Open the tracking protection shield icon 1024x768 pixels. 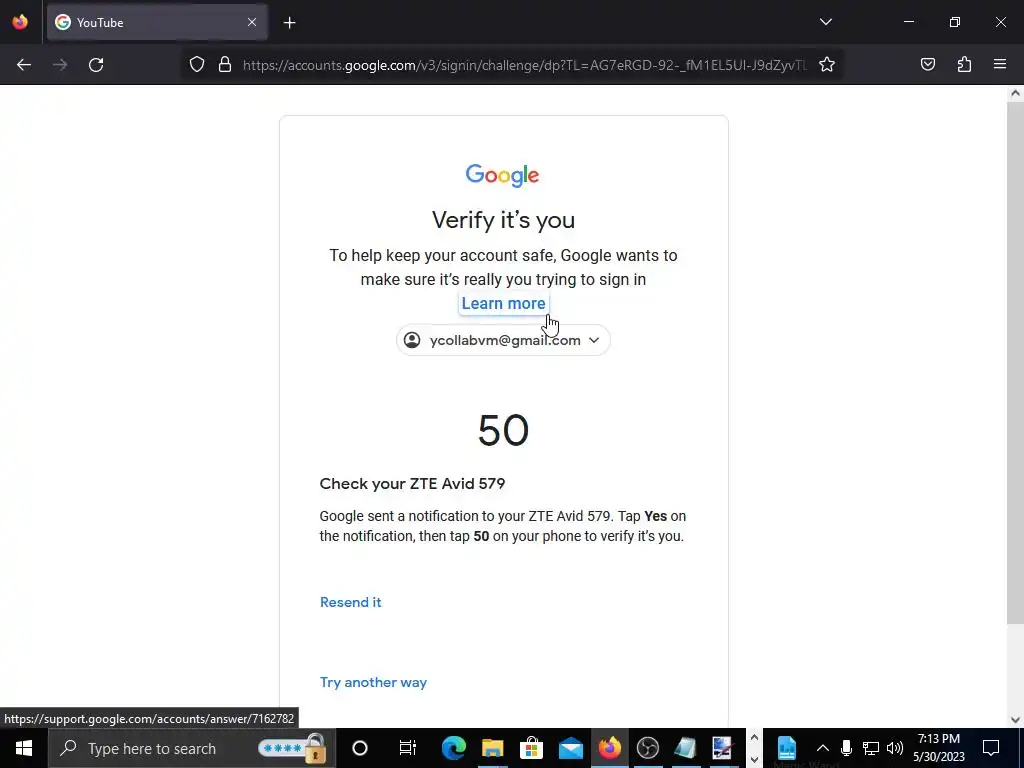(x=197, y=65)
